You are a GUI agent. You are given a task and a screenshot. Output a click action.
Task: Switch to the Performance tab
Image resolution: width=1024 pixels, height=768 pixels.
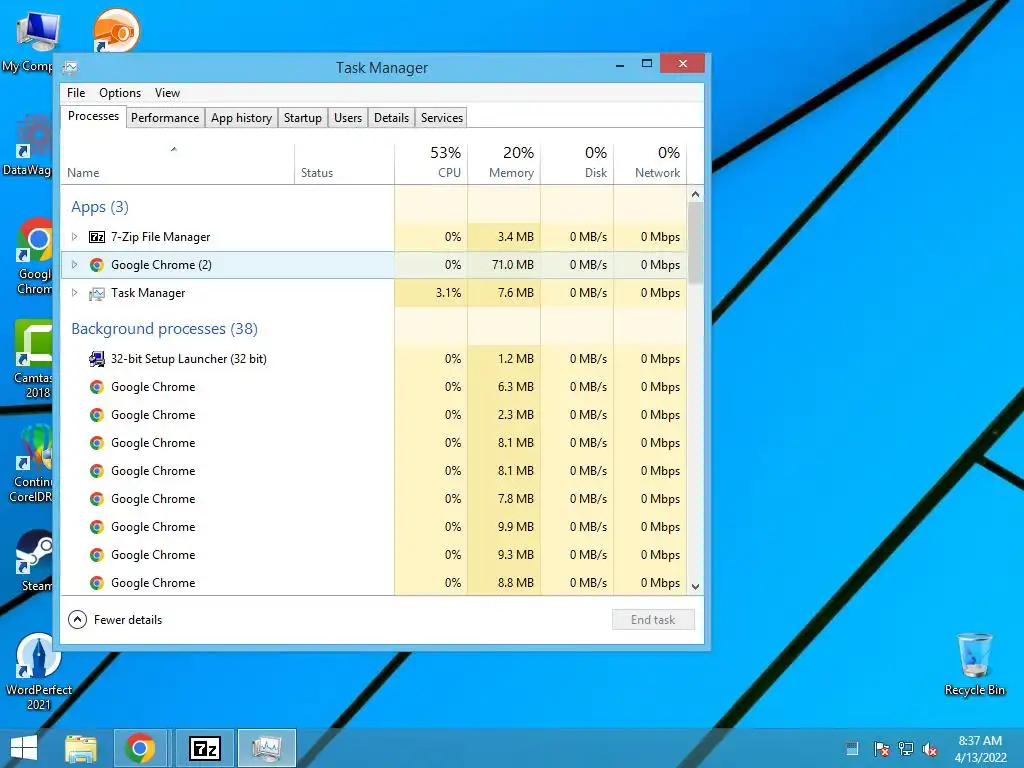[x=165, y=118]
